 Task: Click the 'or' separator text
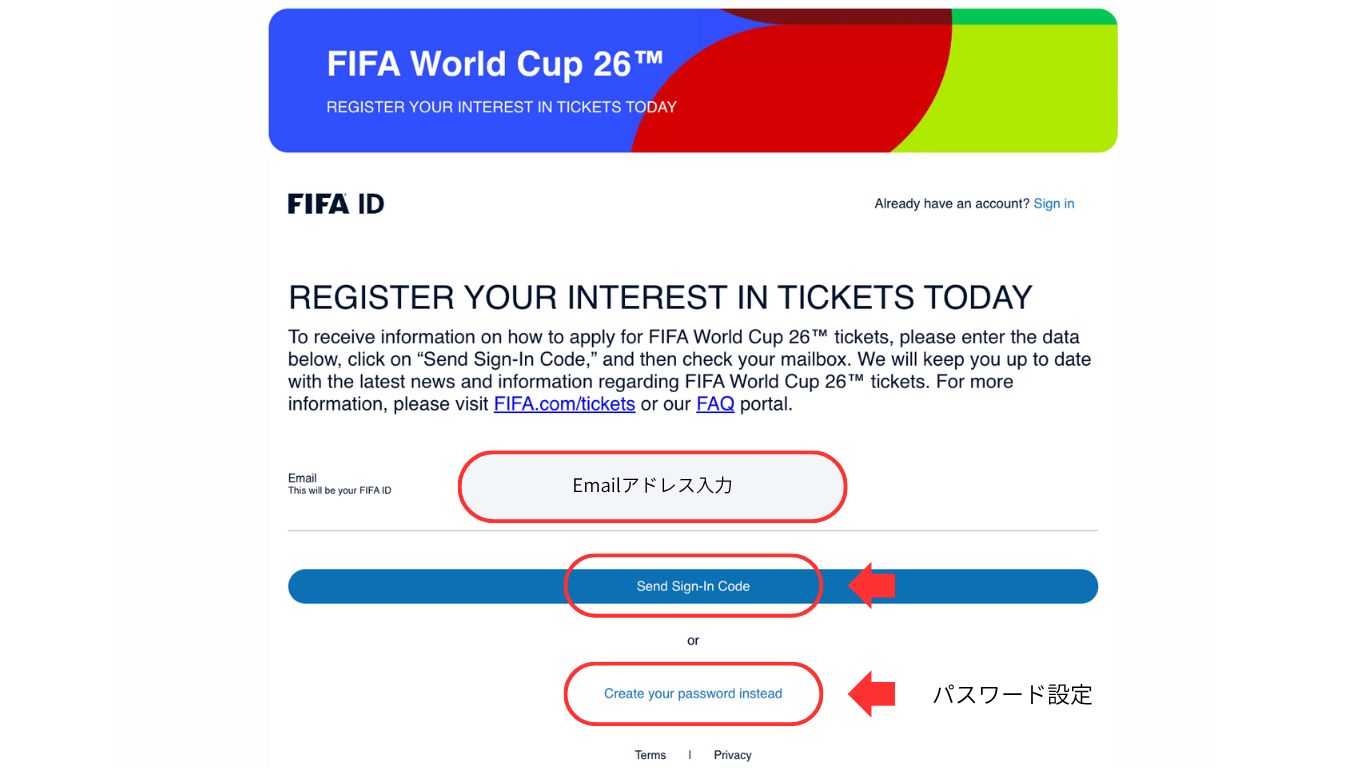coord(692,640)
